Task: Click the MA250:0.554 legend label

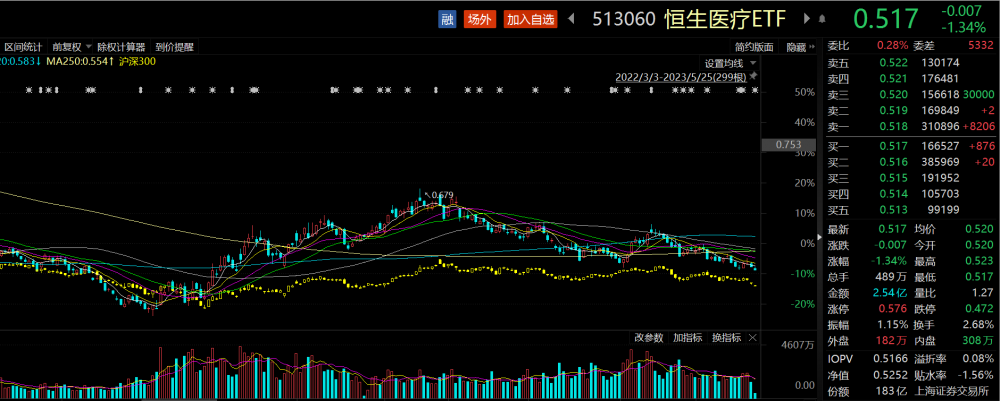Action: pos(79,61)
